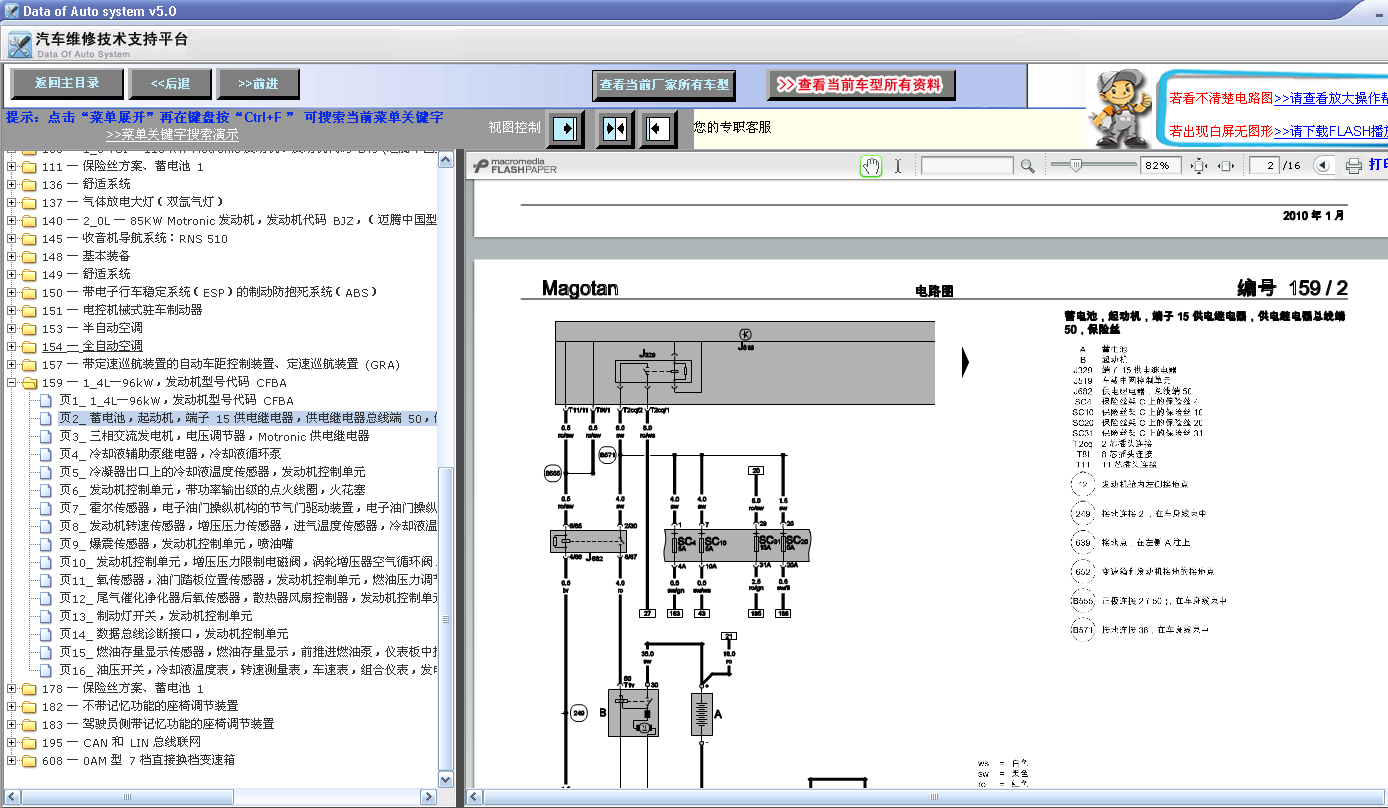
Task: Click the FlashPaper search text field
Action: point(967,166)
